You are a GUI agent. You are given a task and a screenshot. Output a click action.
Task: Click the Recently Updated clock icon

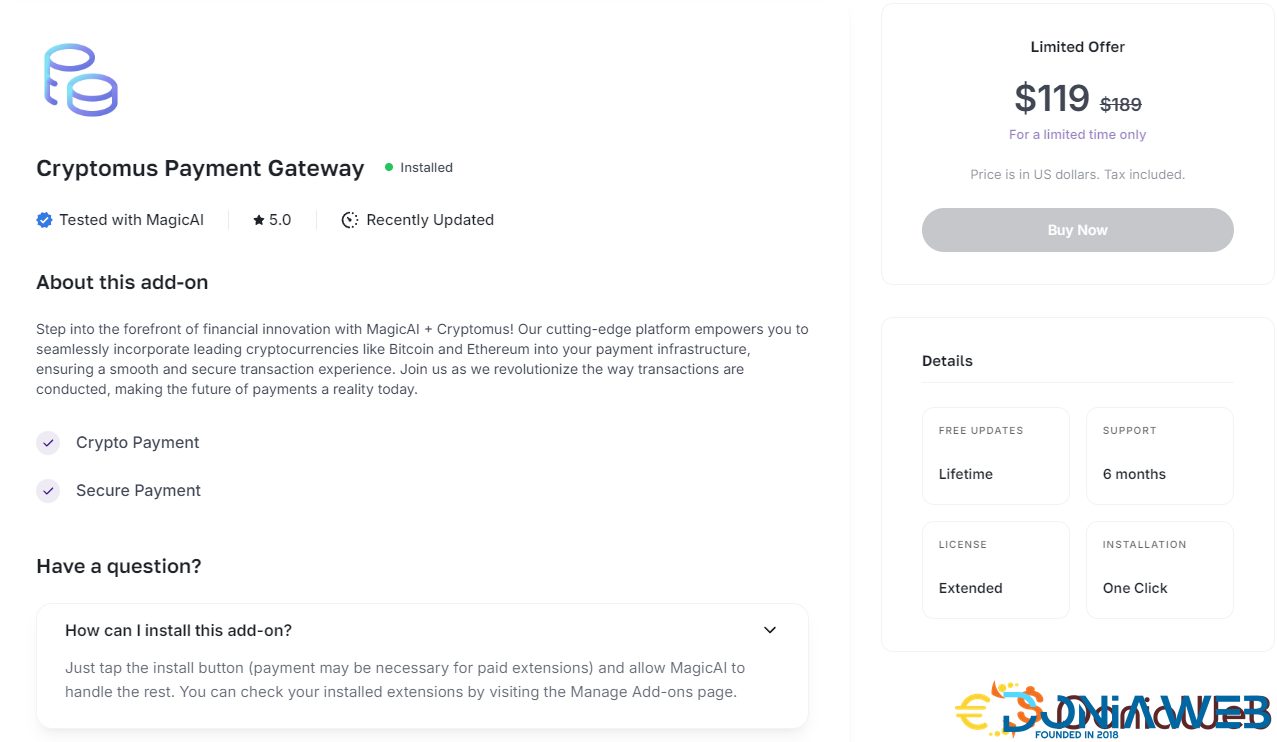pos(350,220)
